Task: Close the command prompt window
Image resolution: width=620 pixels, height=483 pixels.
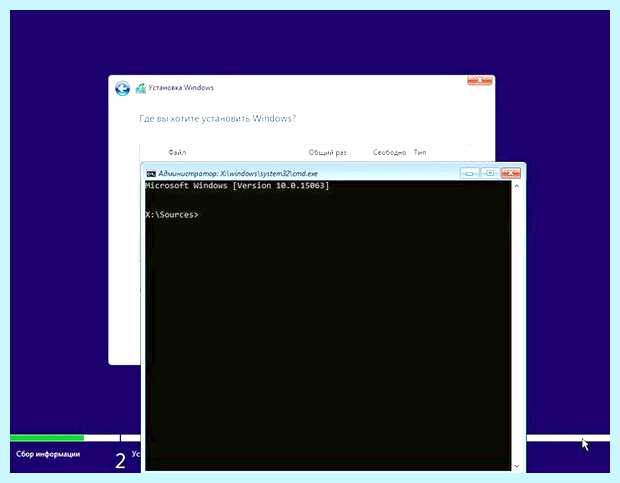Action: [x=511, y=173]
